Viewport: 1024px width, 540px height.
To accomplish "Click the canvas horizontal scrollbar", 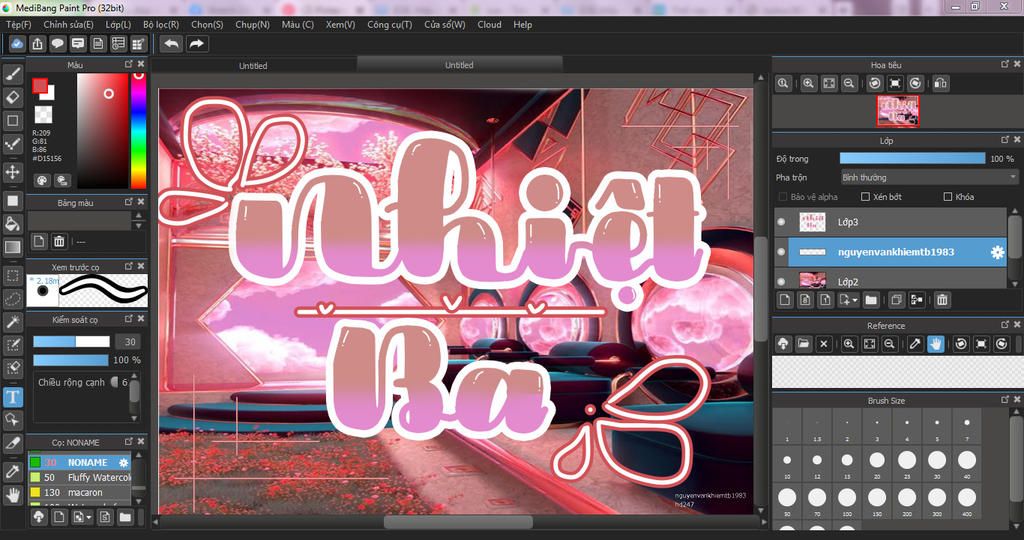I will click(458, 522).
